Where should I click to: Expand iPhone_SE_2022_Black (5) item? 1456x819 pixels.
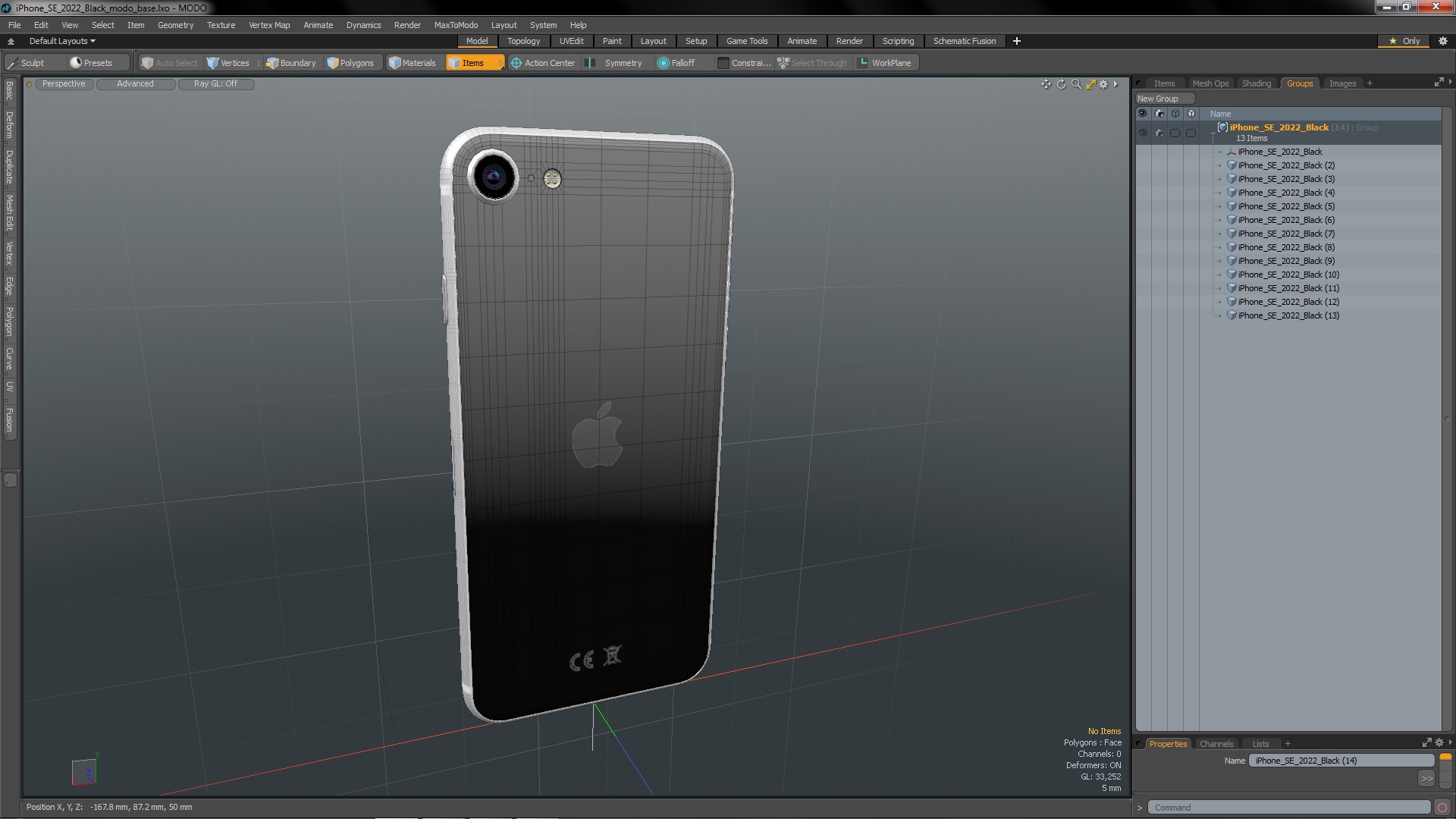(x=1219, y=206)
